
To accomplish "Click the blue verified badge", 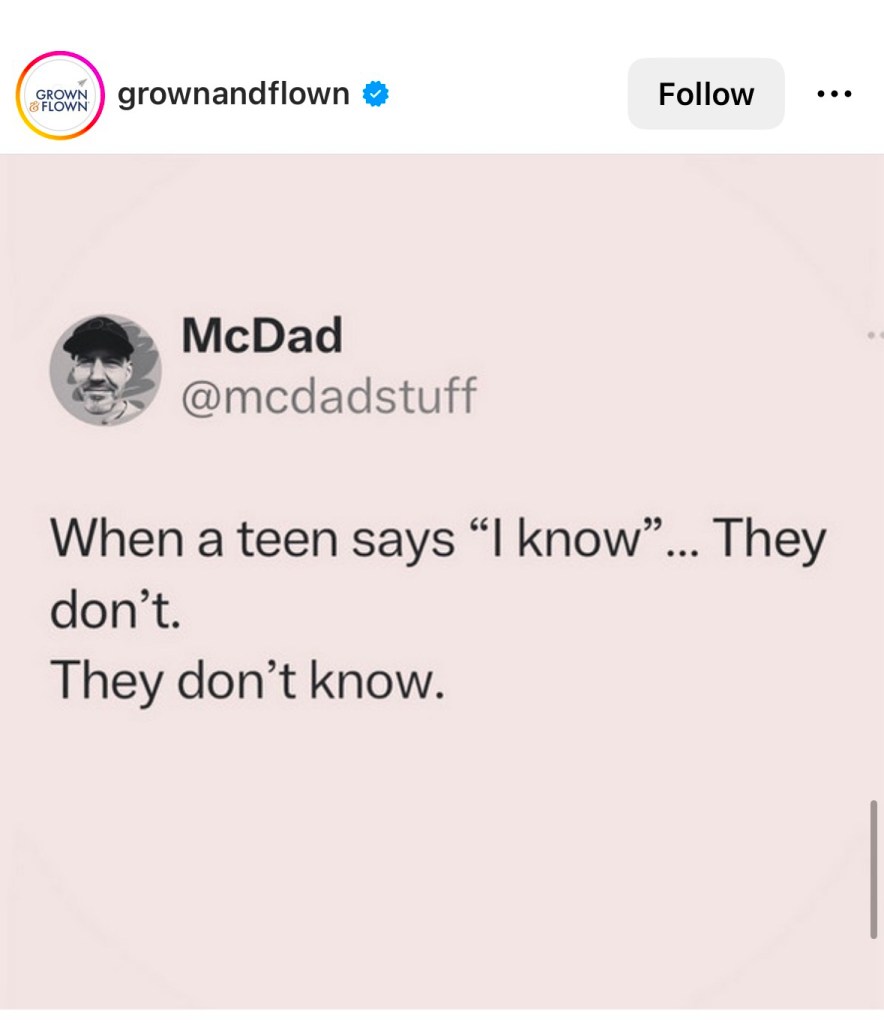I will point(375,94).
